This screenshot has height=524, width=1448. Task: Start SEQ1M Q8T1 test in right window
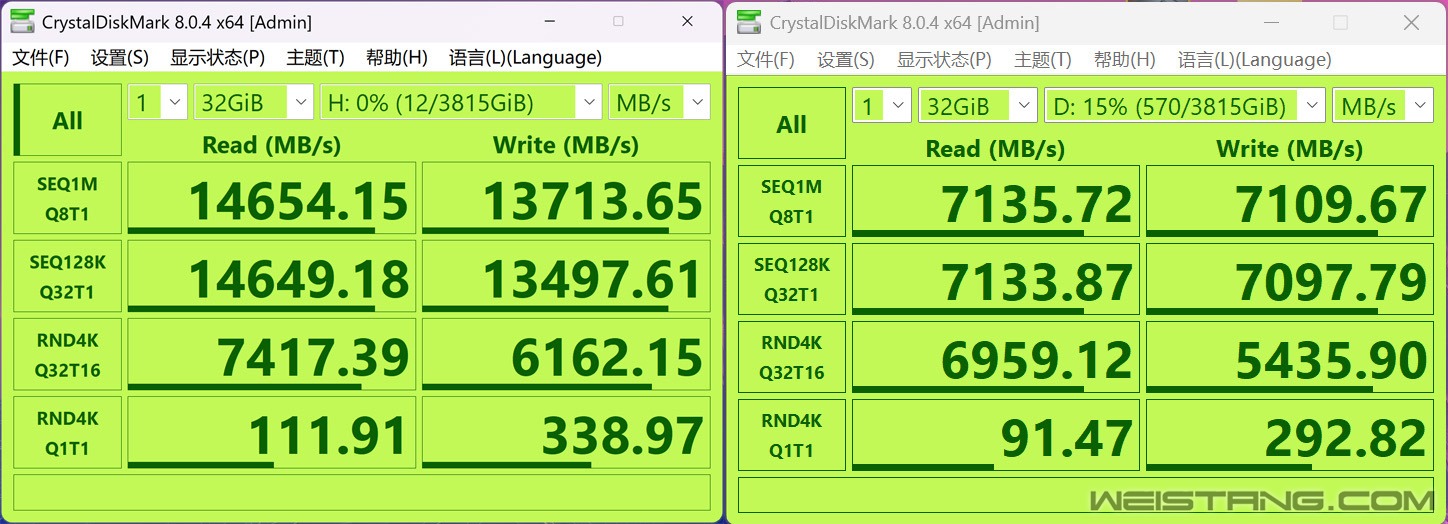click(x=791, y=201)
